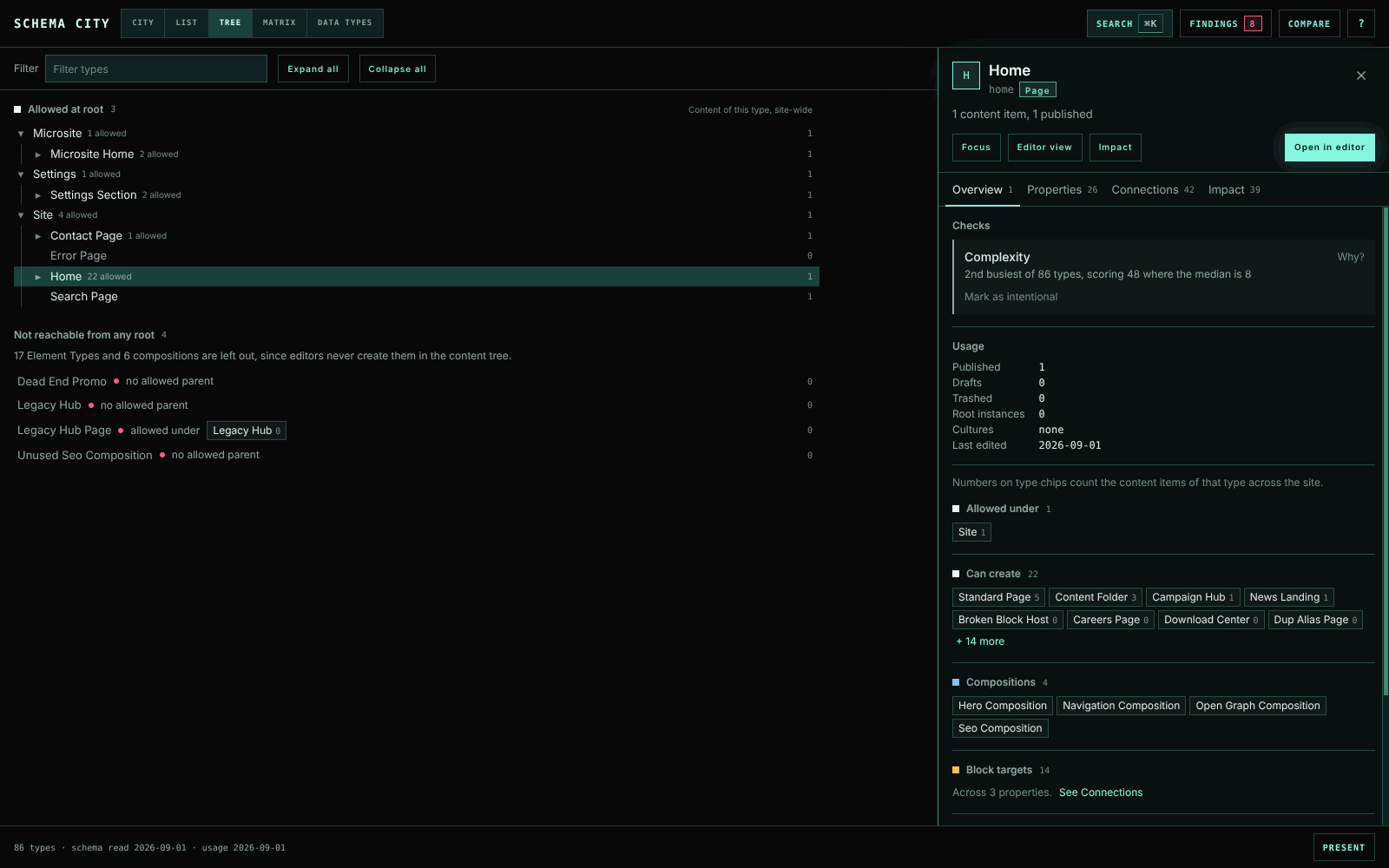The height and width of the screenshot is (868, 1389).
Task: Show the Impact tab with 39
Action: [1234, 189]
